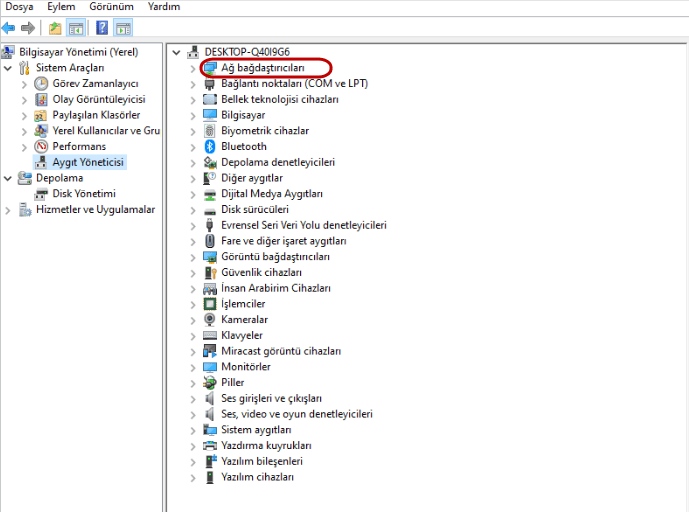Open the Eylem menu
This screenshot has width=689, height=512.
click(61, 7)
